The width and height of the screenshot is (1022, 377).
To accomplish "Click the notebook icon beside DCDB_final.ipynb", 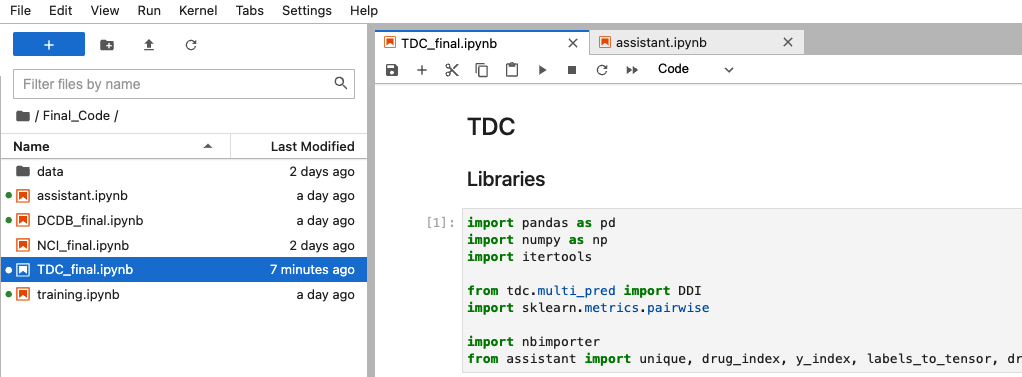I will (23, 220).
